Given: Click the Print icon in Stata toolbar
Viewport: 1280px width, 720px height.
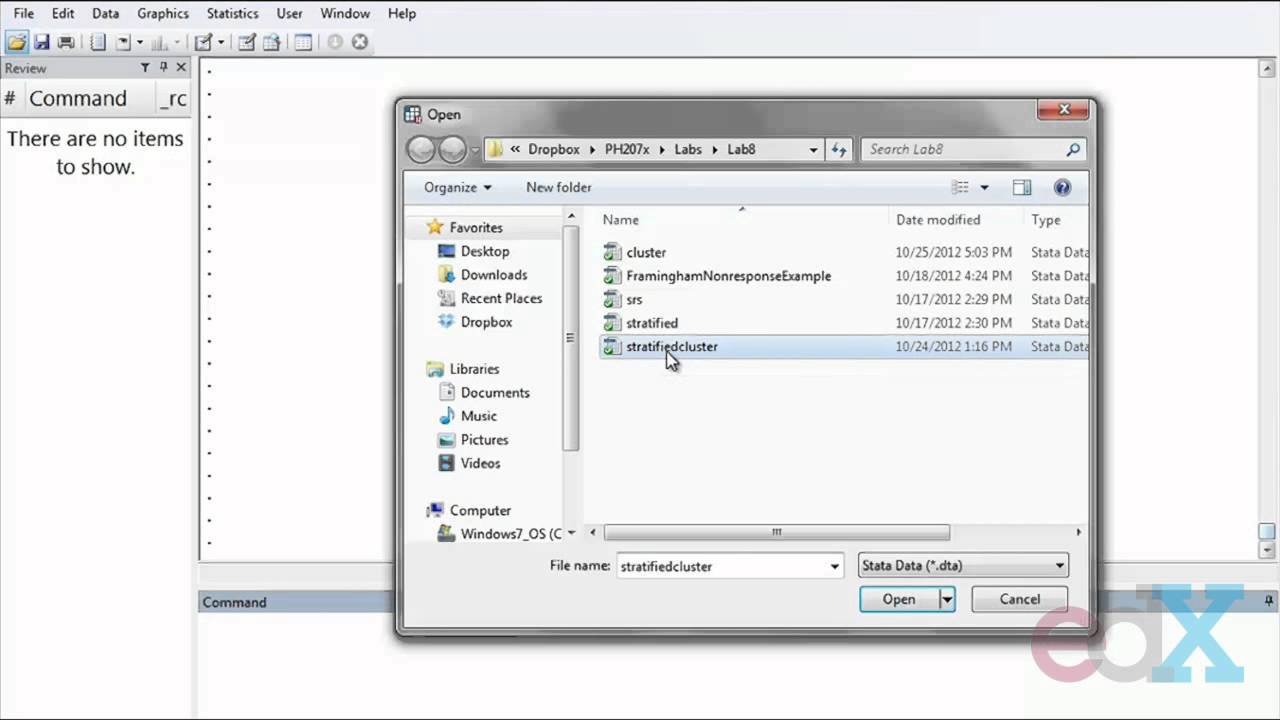Looking at the screenshot, I should coord(66,42).
